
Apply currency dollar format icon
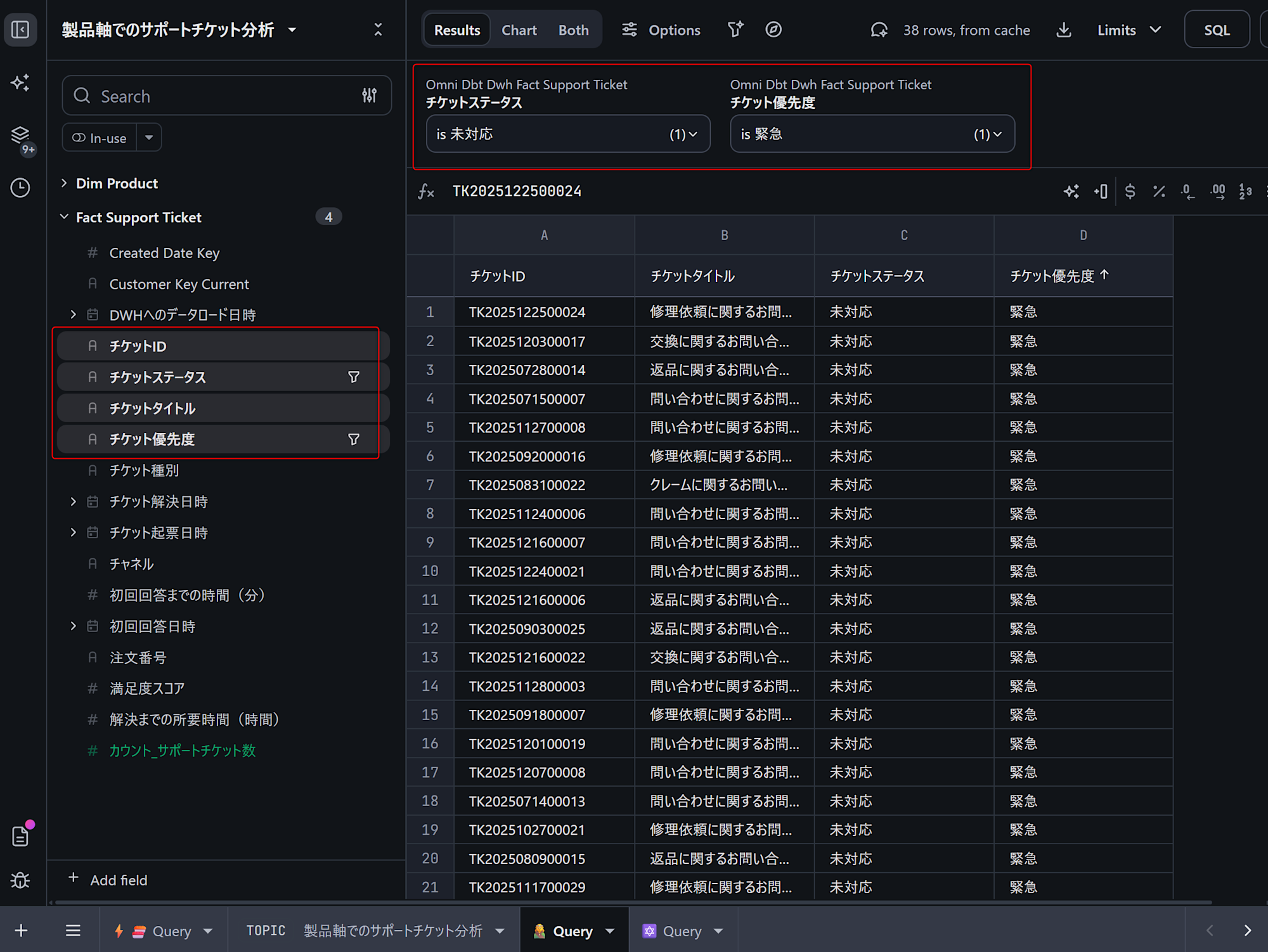[x=1130, y=191]
